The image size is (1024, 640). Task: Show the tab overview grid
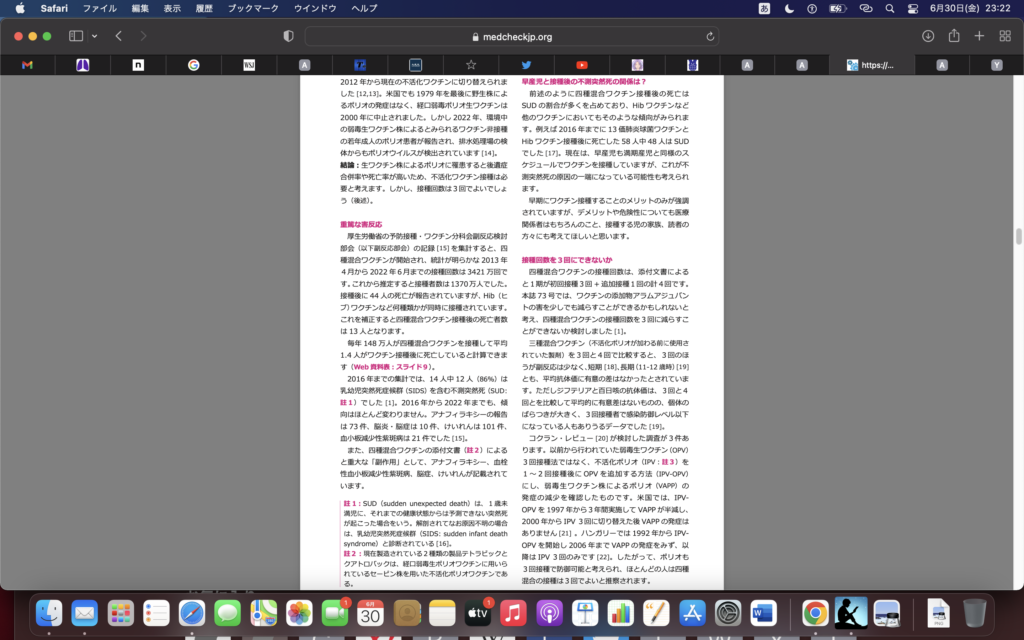click(x=1004, y=36)
